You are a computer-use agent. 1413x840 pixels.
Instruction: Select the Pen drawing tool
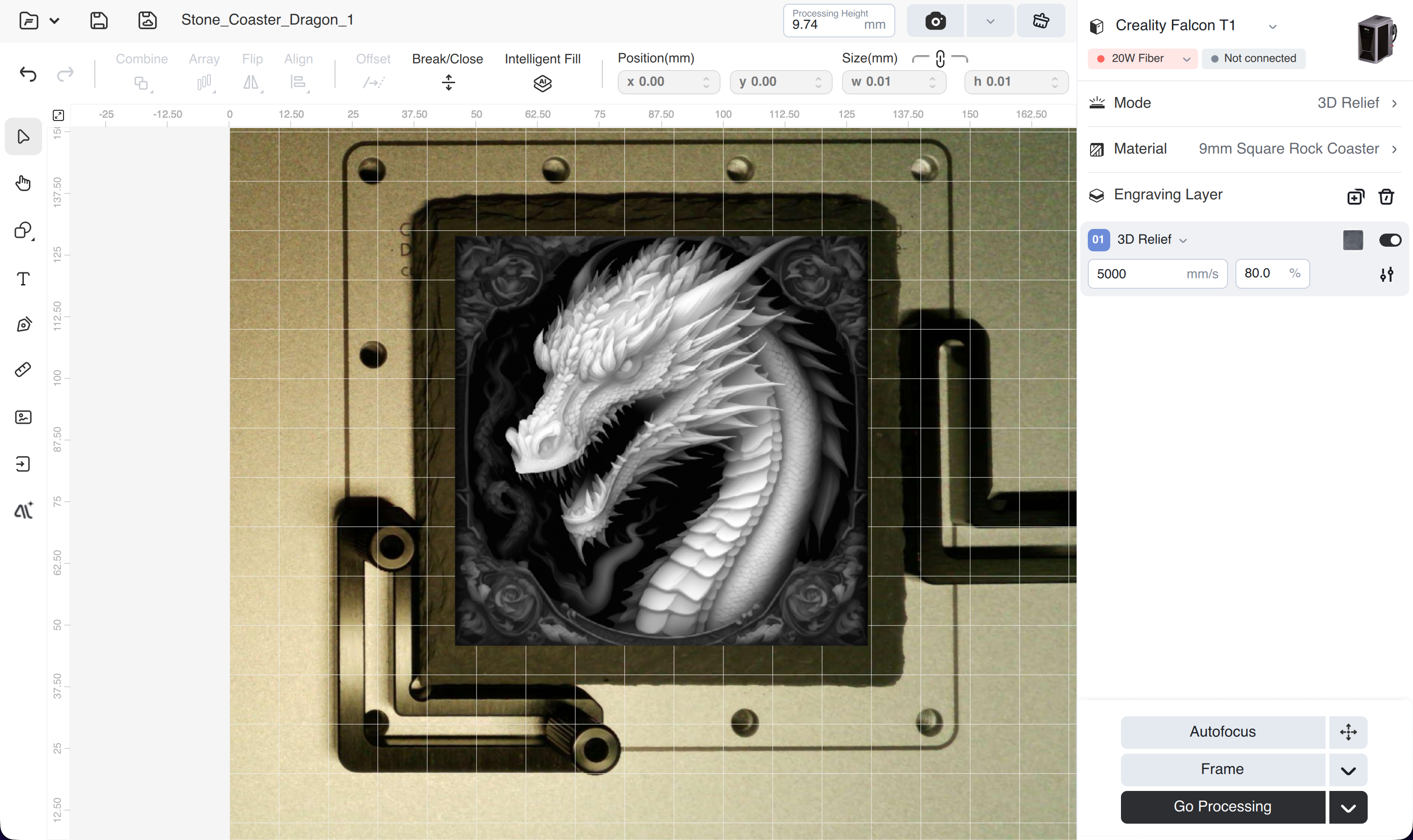pos(23,324)
